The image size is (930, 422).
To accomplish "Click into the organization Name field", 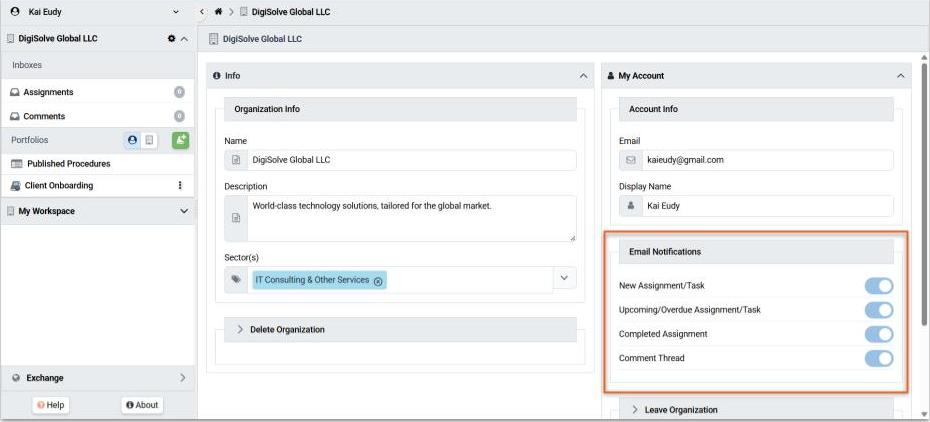I will tap(410, 160).
